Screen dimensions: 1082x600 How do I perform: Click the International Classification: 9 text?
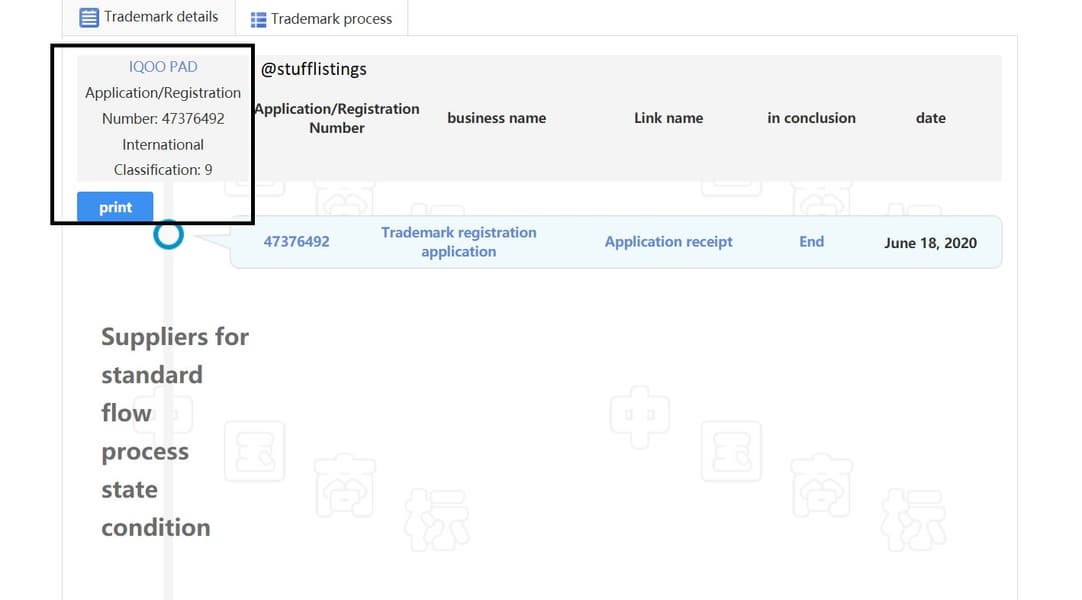(163, 157)
